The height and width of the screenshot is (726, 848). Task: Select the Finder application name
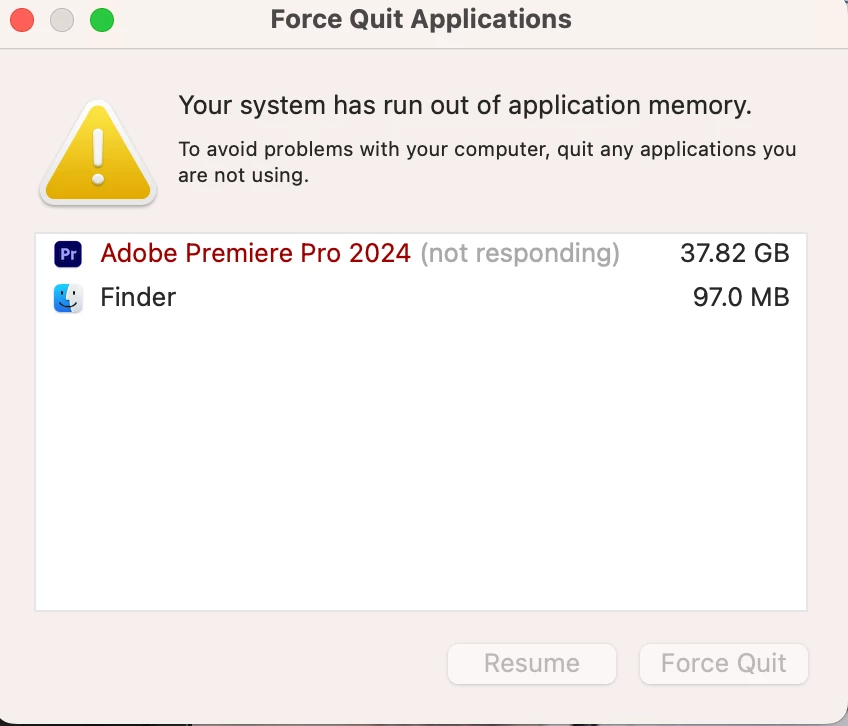[x=138, y=297]
